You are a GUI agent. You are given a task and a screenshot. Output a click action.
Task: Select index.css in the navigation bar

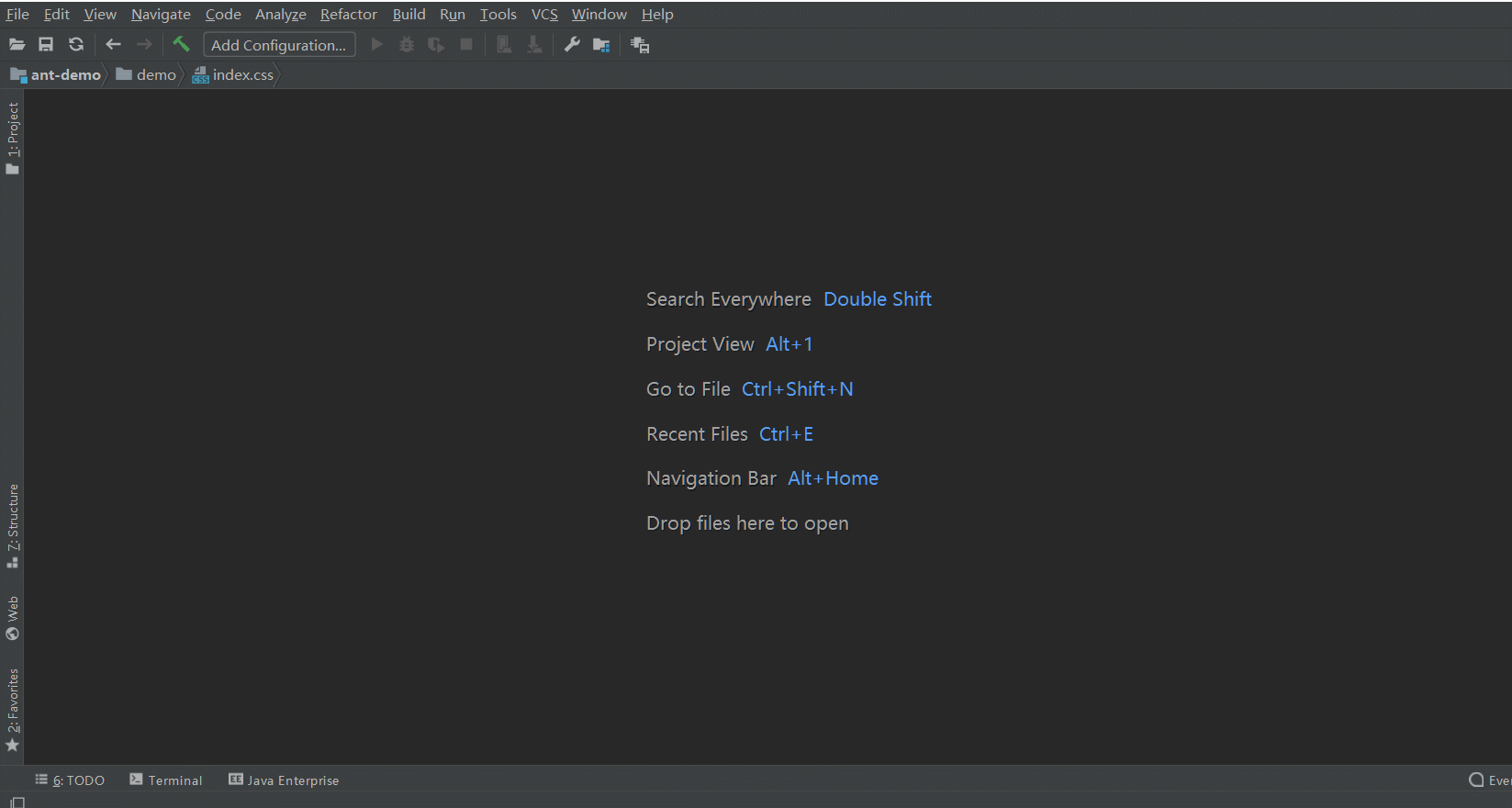point(233,74)
